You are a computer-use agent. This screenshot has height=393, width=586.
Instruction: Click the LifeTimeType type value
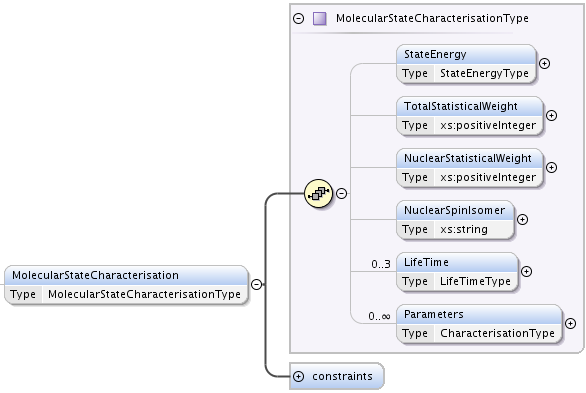(x=475, y=281)
